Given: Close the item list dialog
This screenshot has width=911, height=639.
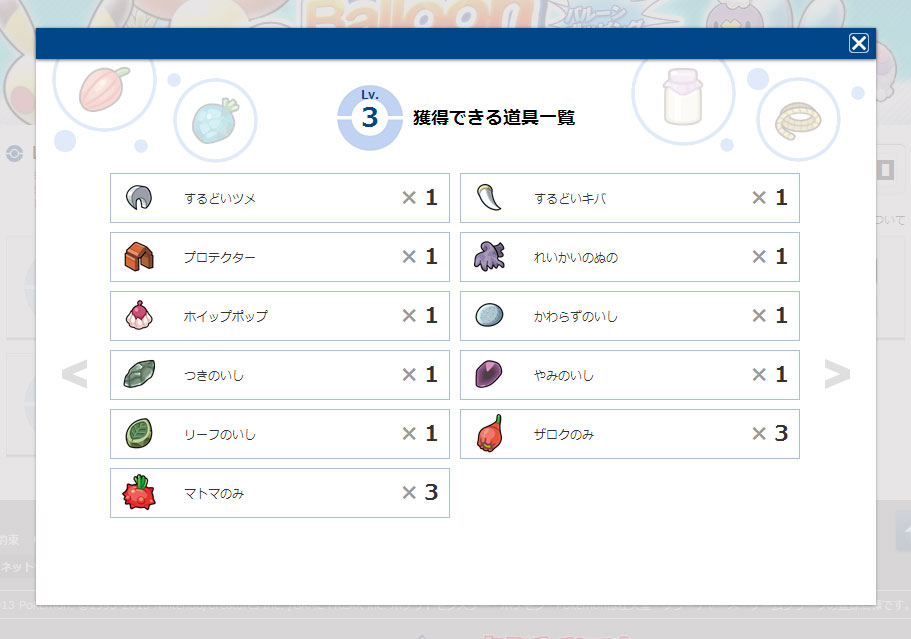Looking at the screenshot, I should [x=858, y=43].
